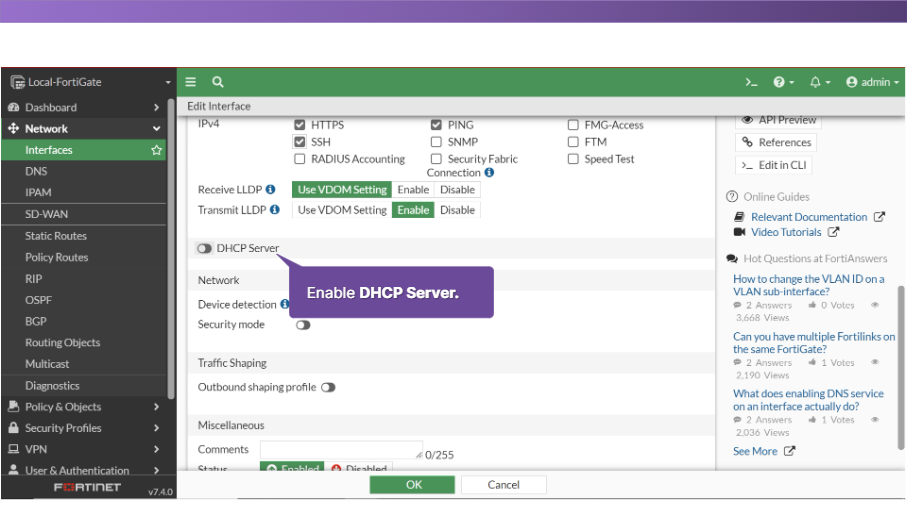Expand the Dashboard menu chevron
Screen dimensions: 914x508
click(156, 107)
